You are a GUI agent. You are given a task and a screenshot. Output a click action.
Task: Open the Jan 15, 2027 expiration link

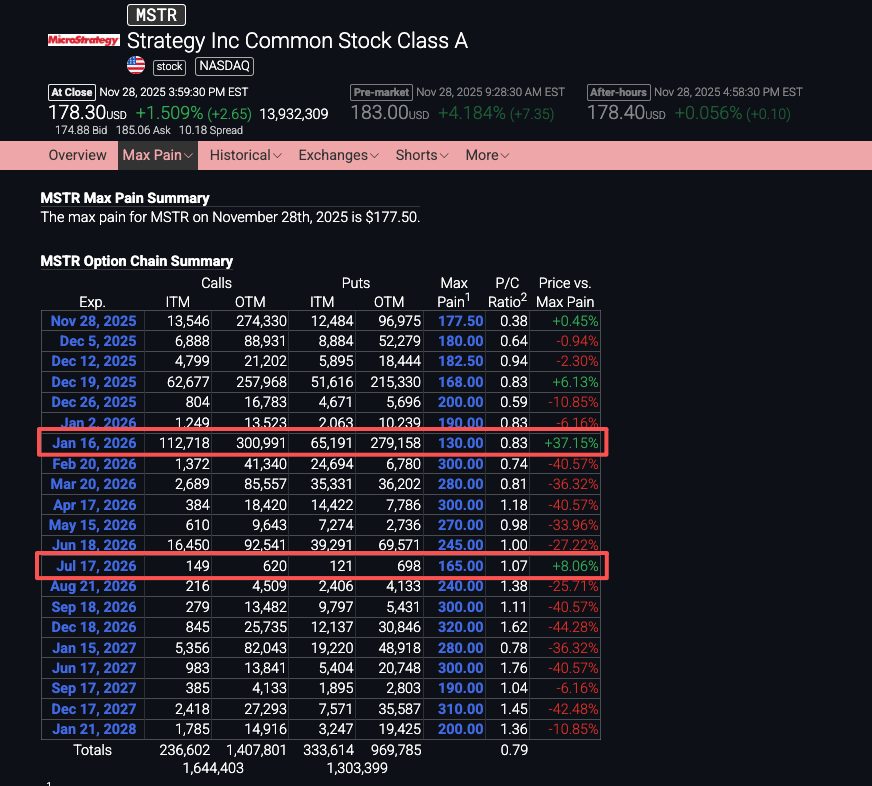pos(94,648)
